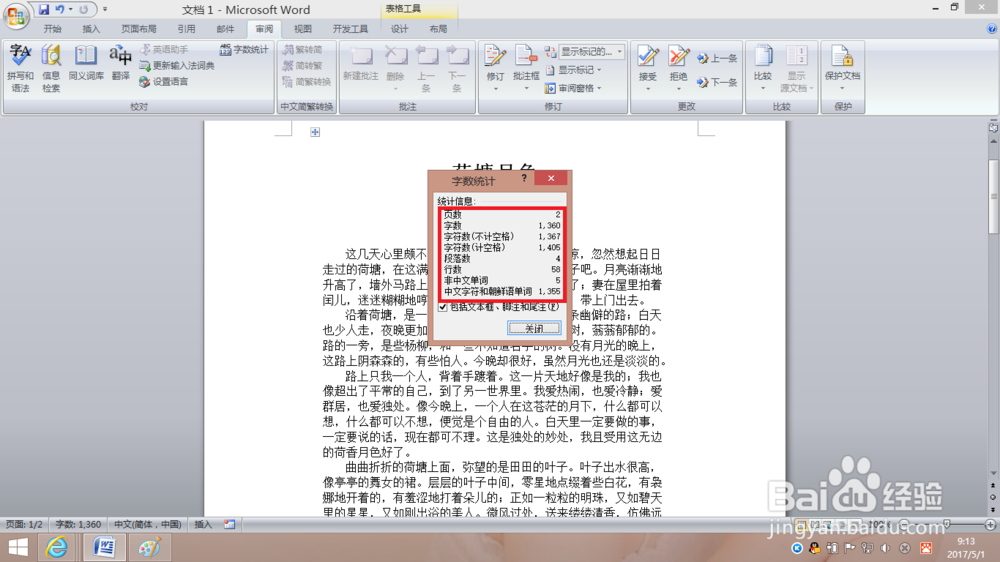Convert Simplified to Traditional (简转繁)
Viewport: 1000px width, 562px height.
tap(303, 66)
